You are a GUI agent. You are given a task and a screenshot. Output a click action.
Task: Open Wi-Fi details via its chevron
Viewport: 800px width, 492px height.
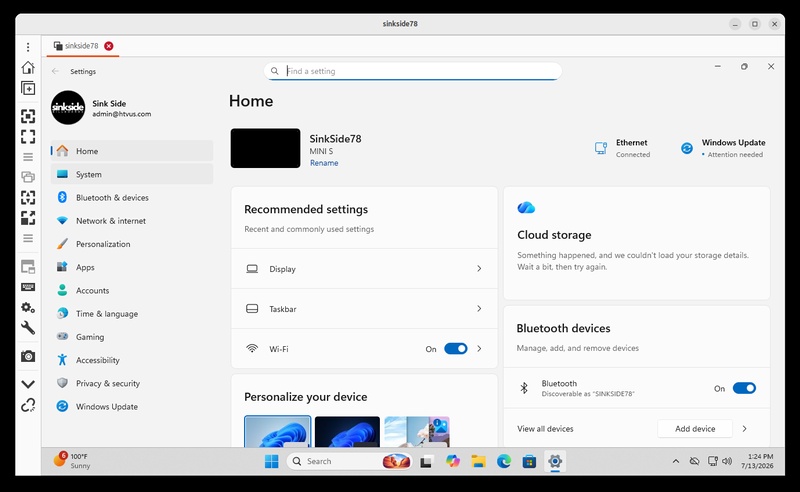pyautogui.click(x=479, y=349)
